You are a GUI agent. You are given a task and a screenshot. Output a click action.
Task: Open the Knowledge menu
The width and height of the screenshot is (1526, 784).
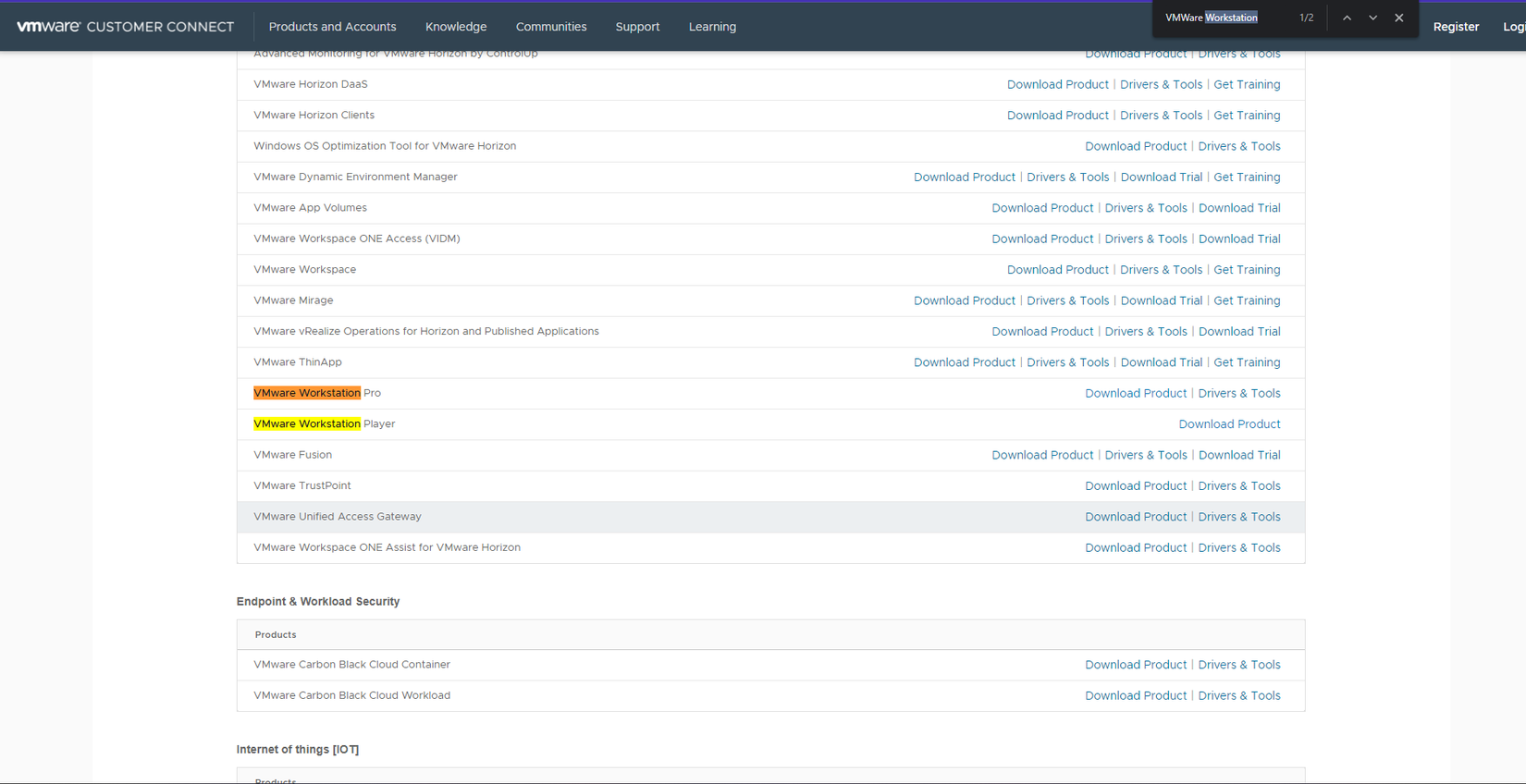[456, 27]
